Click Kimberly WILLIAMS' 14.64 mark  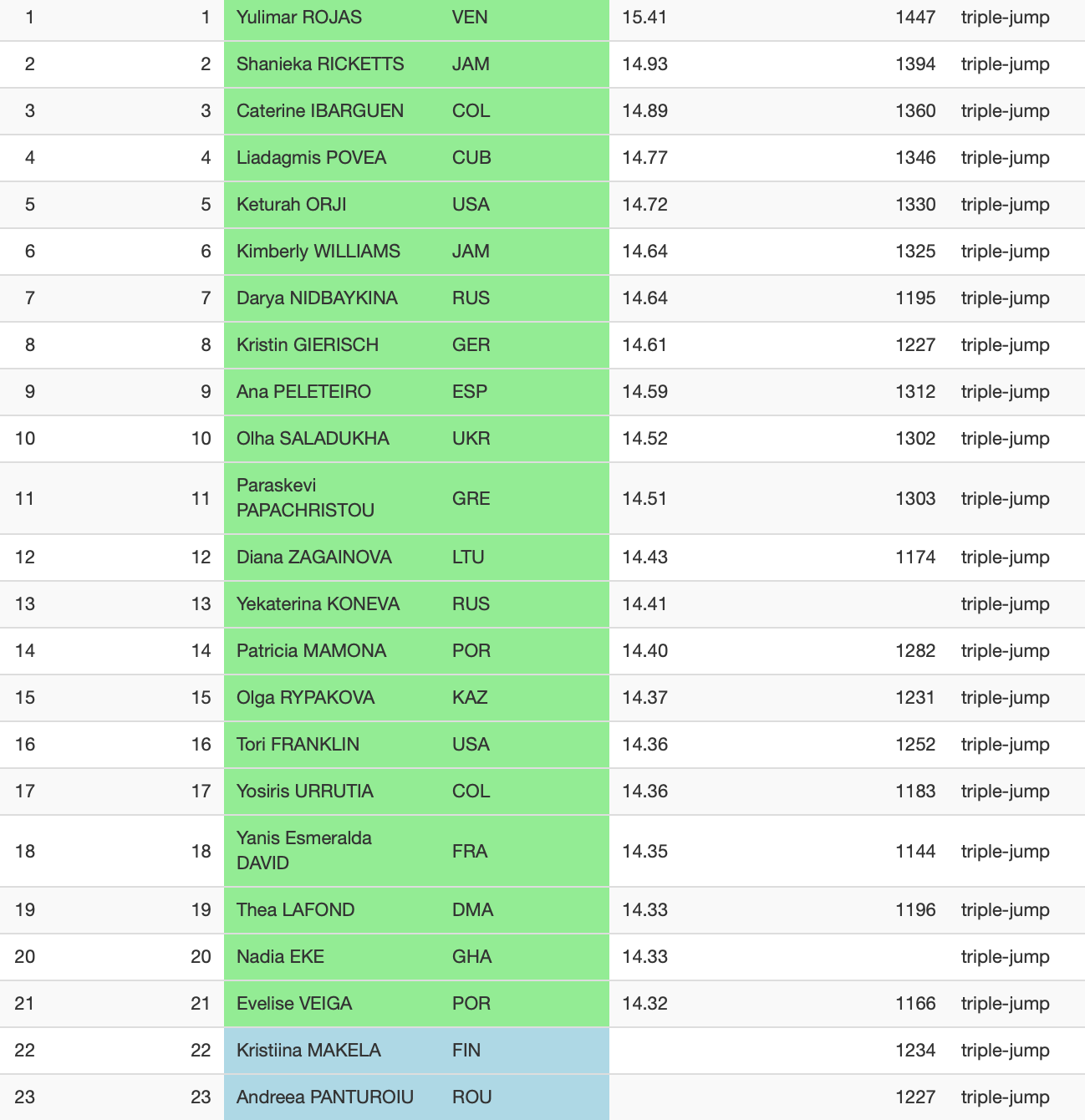[644, 252]
